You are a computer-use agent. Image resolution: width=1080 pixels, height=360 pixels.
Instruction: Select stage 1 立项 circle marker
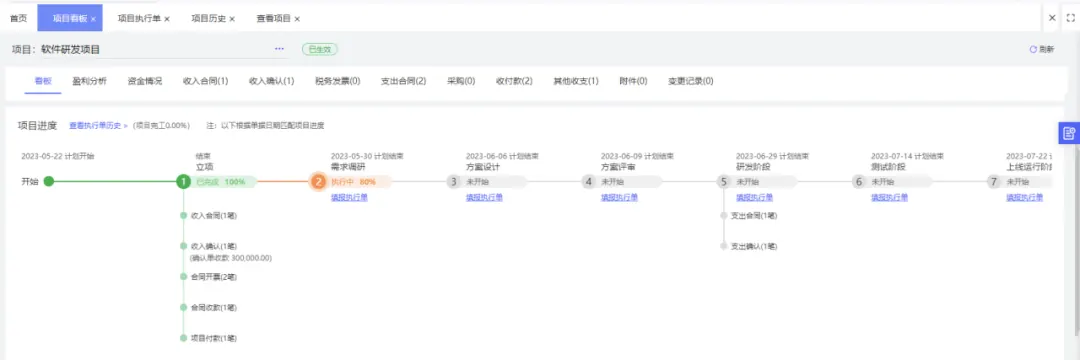[x=183, y=182]
